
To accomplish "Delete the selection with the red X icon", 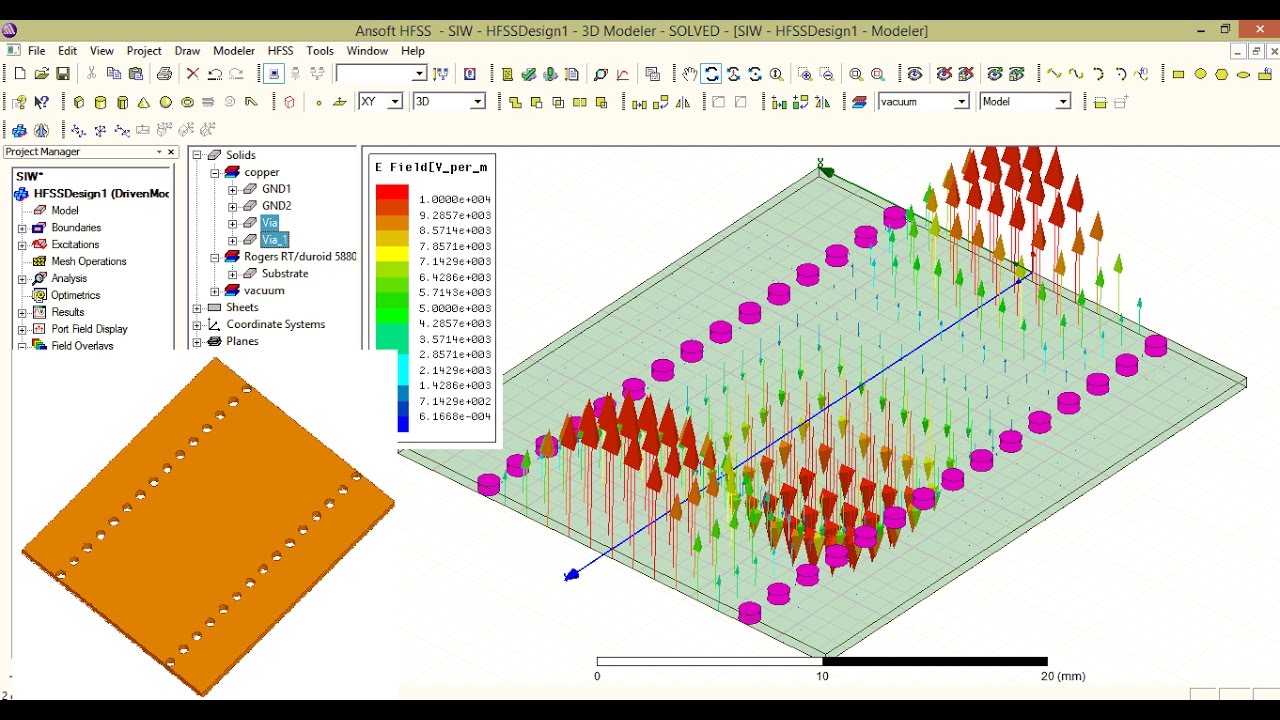I will tap(193, 74).
